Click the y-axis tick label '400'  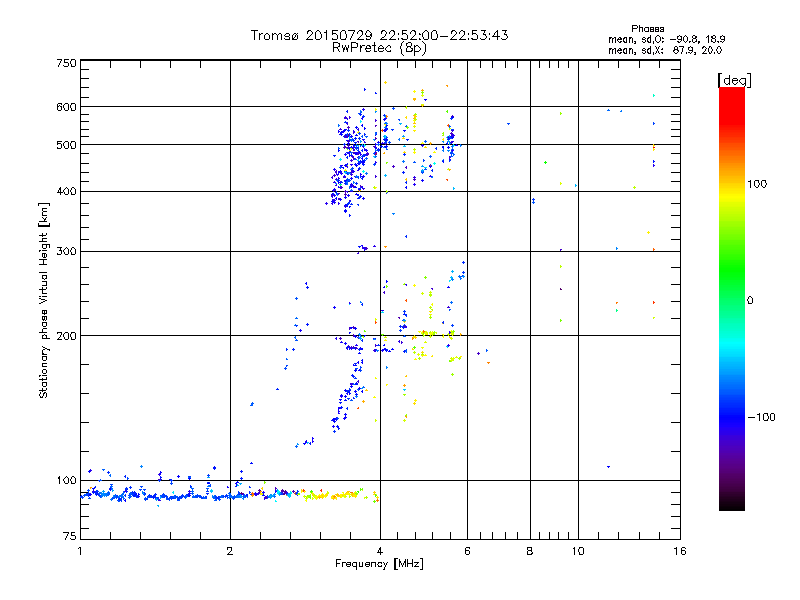click(x=66, y=192)
